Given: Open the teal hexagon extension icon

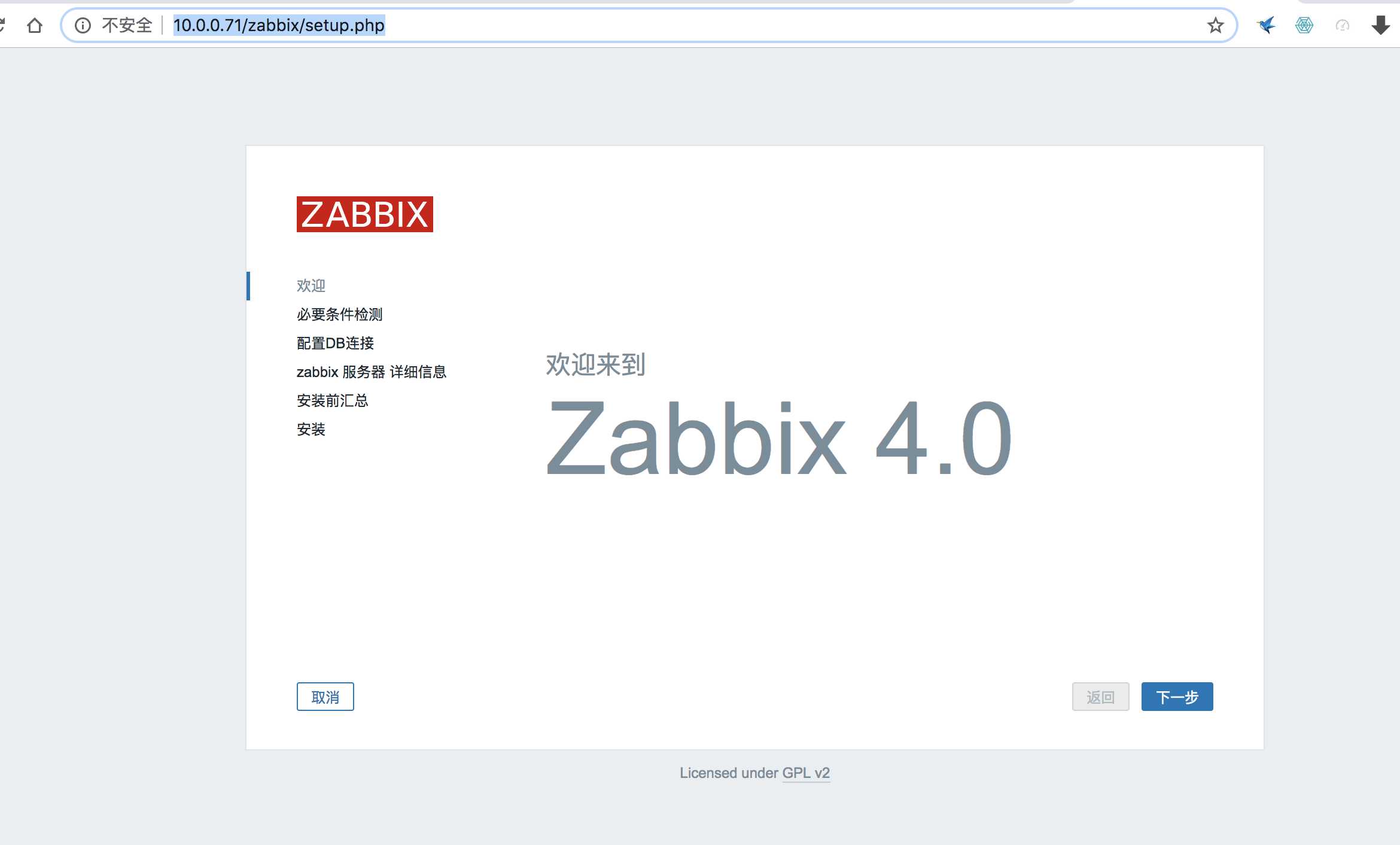Looking at the screenshot, I should pos(1304,25).
